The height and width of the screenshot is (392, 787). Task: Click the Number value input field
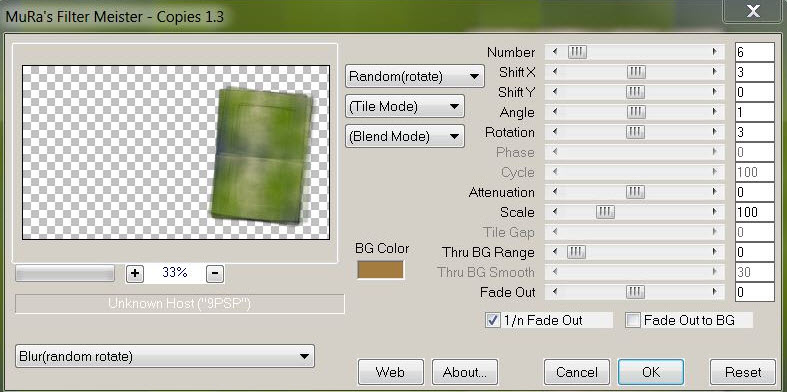pyautogui.click(x=754, y=52)
